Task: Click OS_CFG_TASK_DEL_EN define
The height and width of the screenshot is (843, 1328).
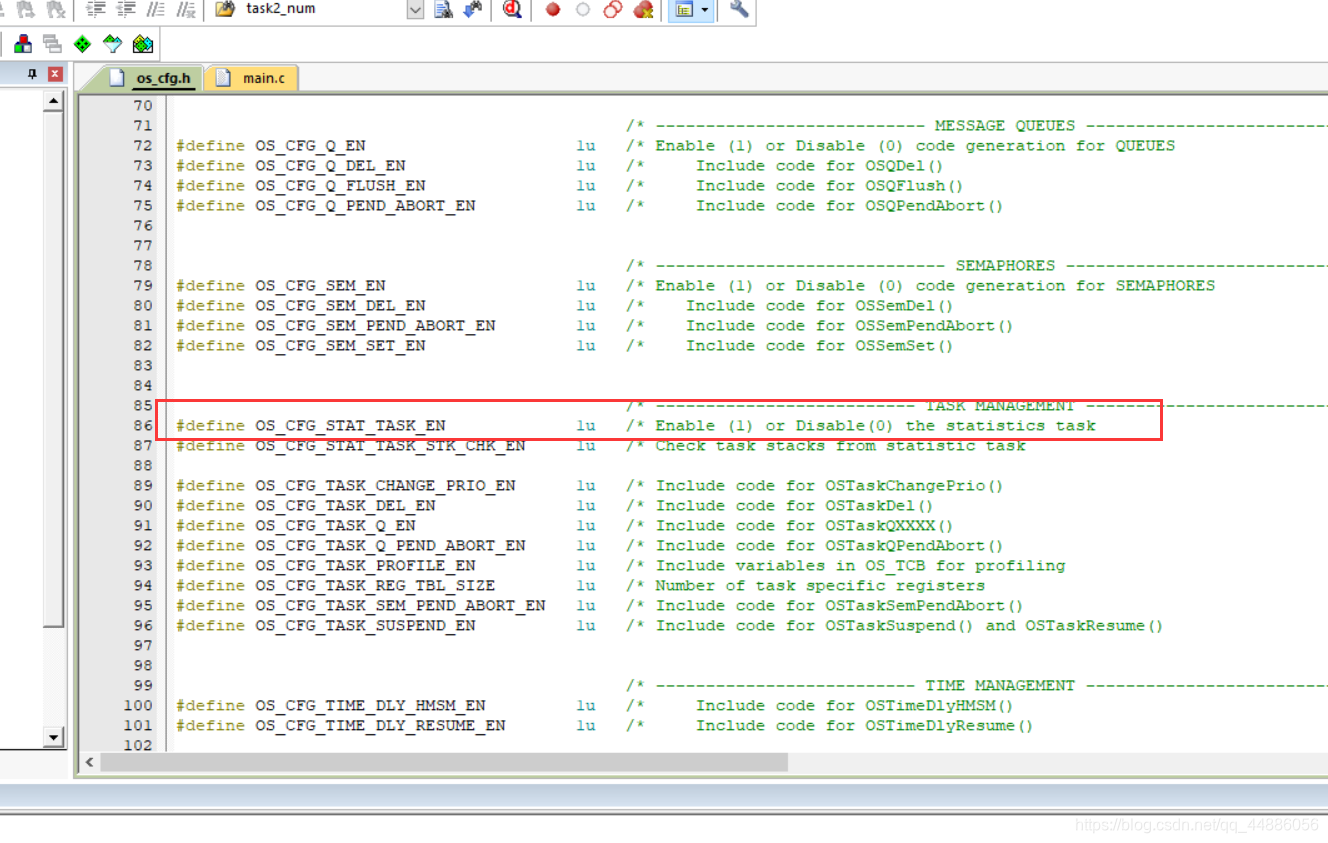Action: click(345, 506)
